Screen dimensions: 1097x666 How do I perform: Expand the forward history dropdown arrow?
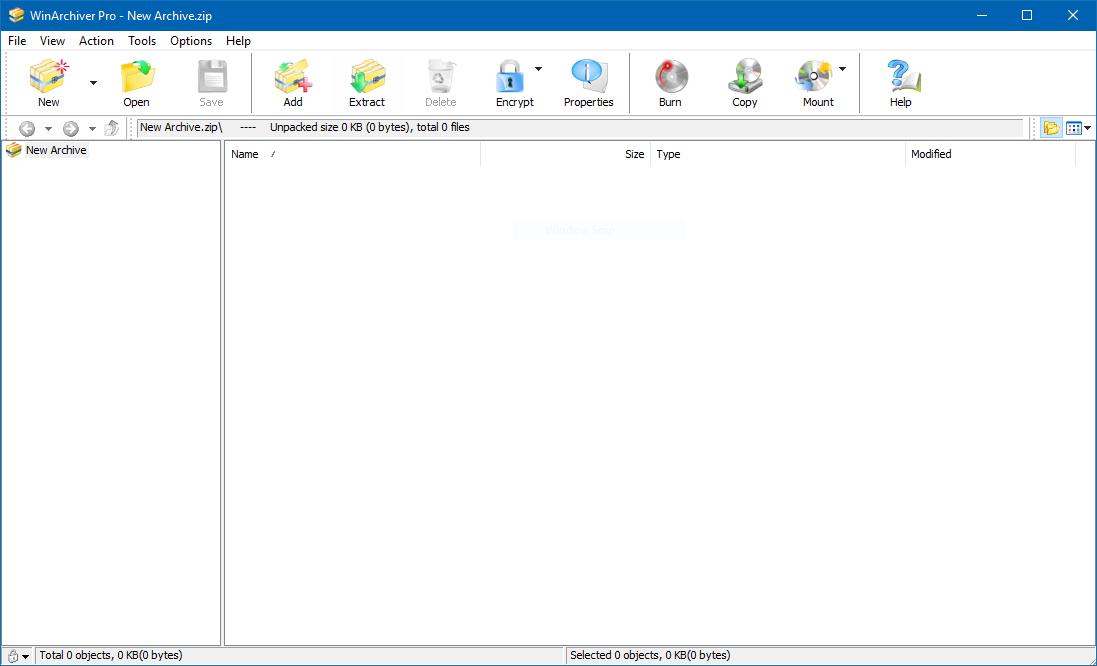[x=92, y=129]
